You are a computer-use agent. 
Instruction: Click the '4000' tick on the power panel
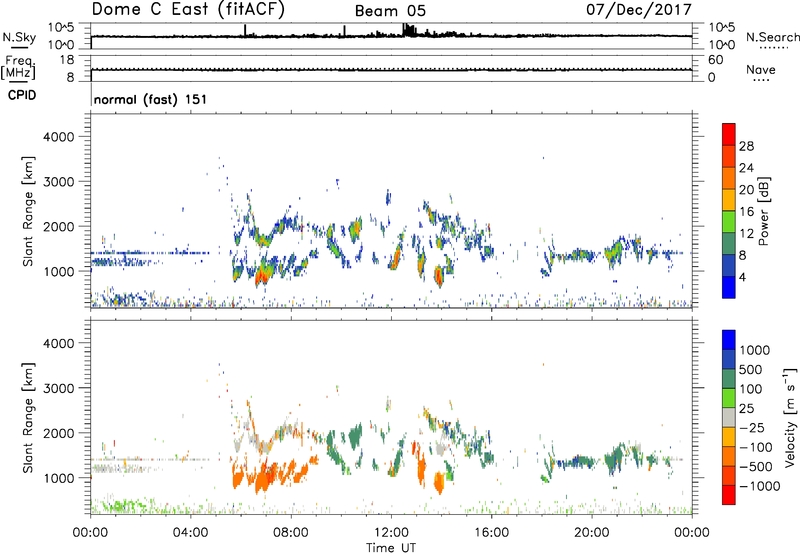[x=59, y=137]
